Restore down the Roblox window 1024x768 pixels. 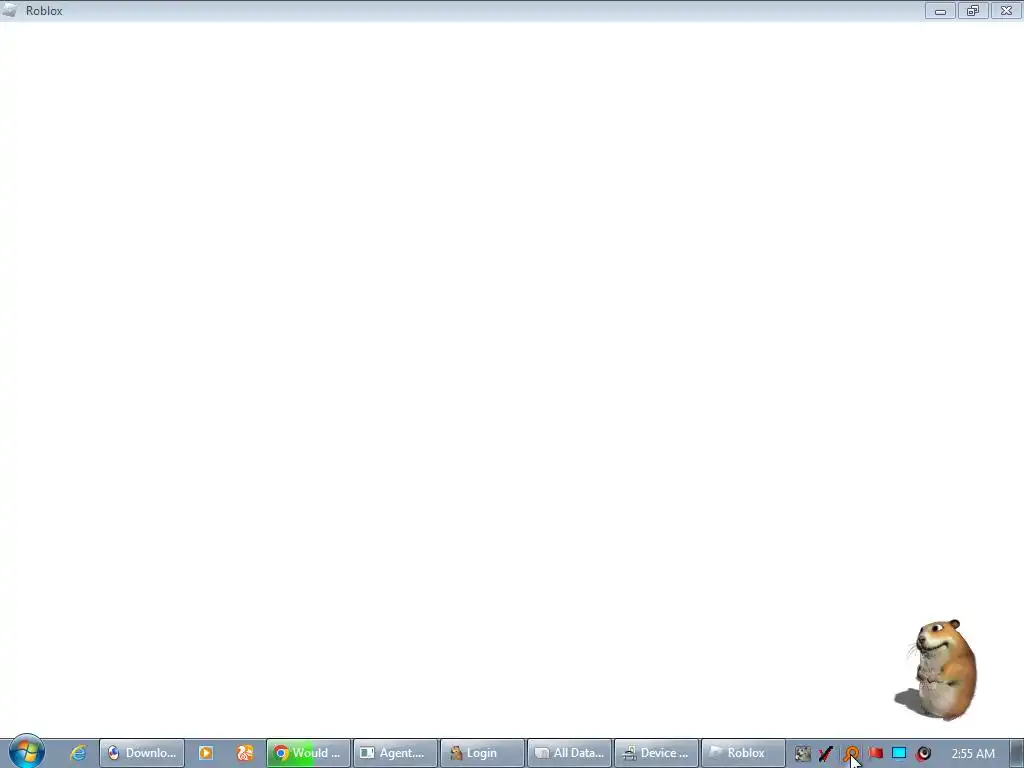click(x=973, y=11)
